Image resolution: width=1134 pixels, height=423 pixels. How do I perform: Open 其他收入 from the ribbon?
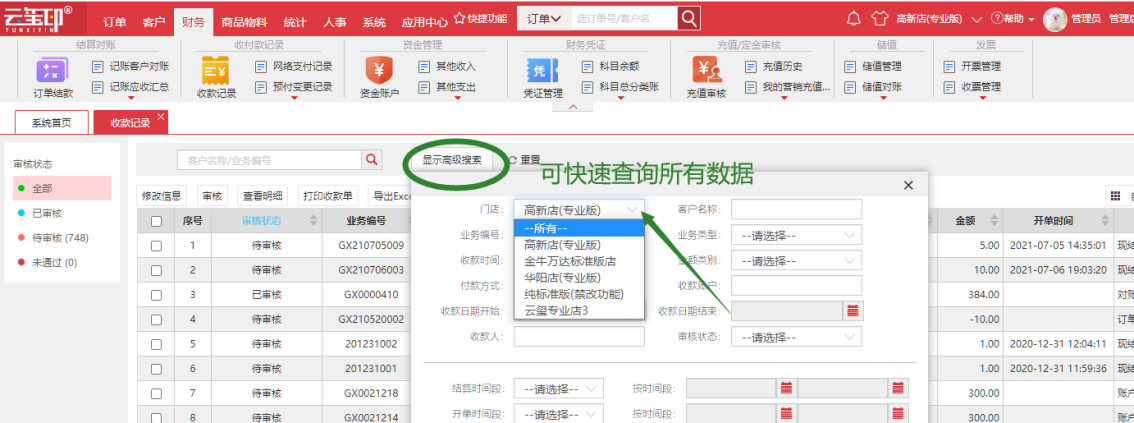[448, 67]
